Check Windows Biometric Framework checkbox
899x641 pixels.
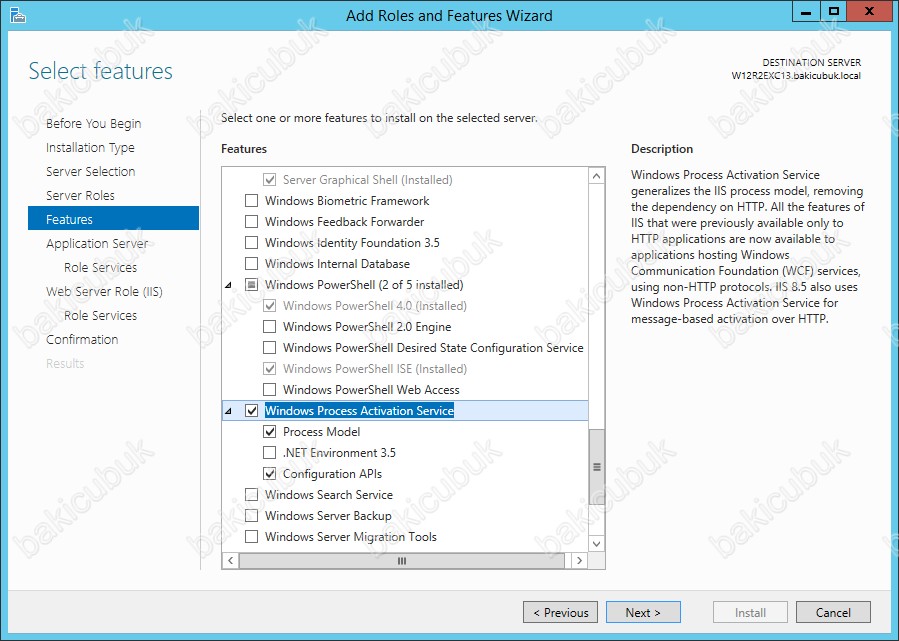coord(251,201)
